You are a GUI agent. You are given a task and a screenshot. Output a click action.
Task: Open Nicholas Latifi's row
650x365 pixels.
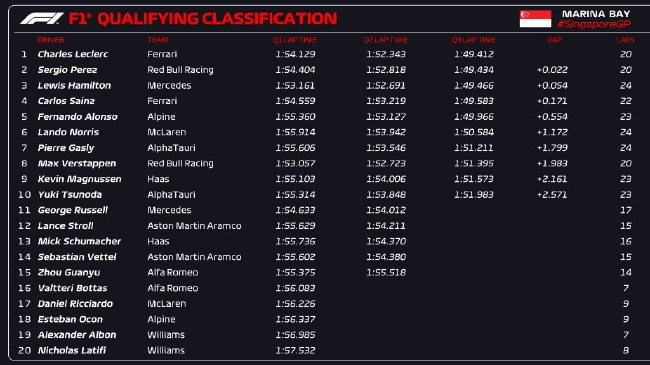point(325,350)
